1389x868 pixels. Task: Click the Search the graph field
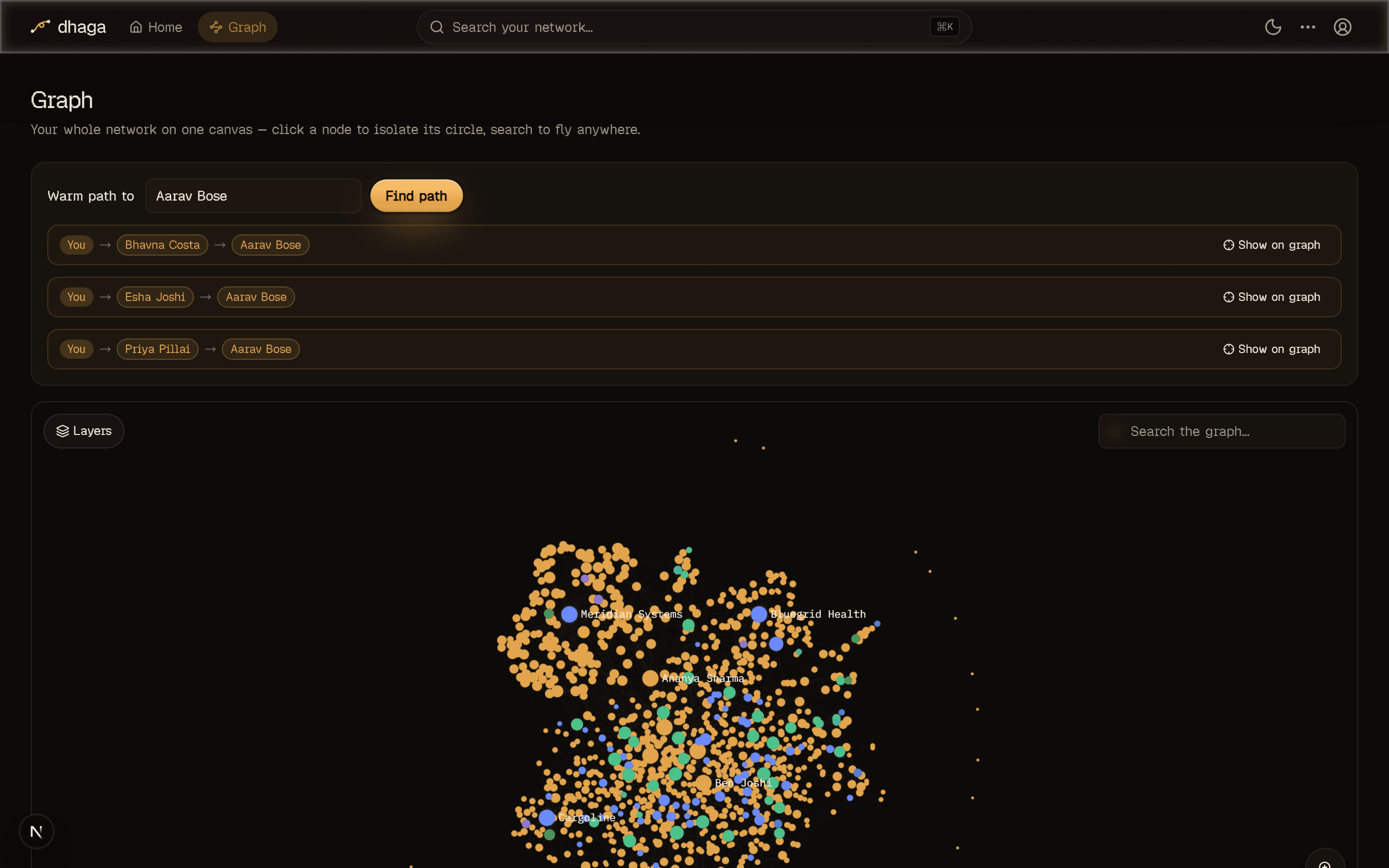click(x=1221, y=431)
